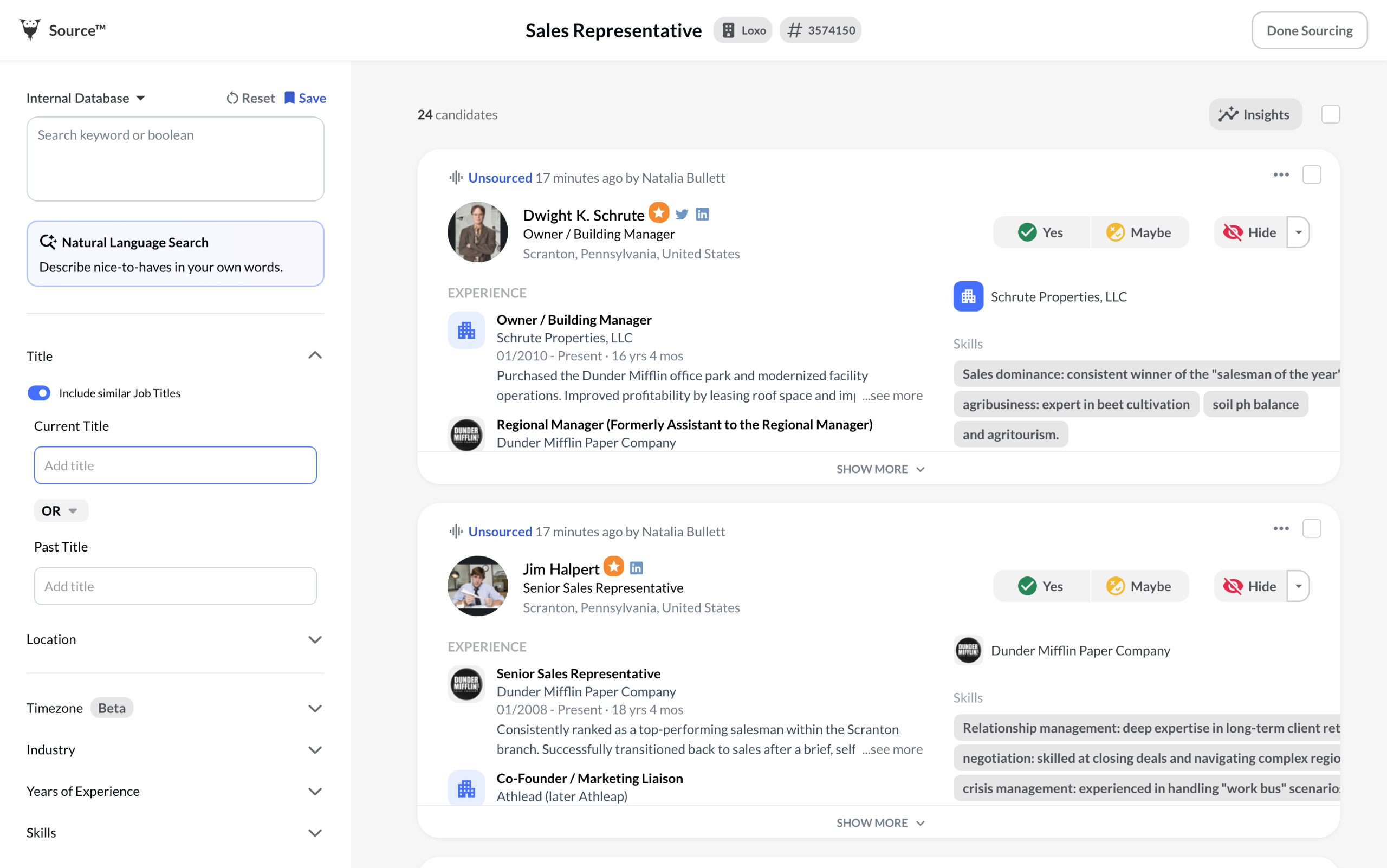Open Jim Halpert's LinkedIn icon

pos(636,568)
